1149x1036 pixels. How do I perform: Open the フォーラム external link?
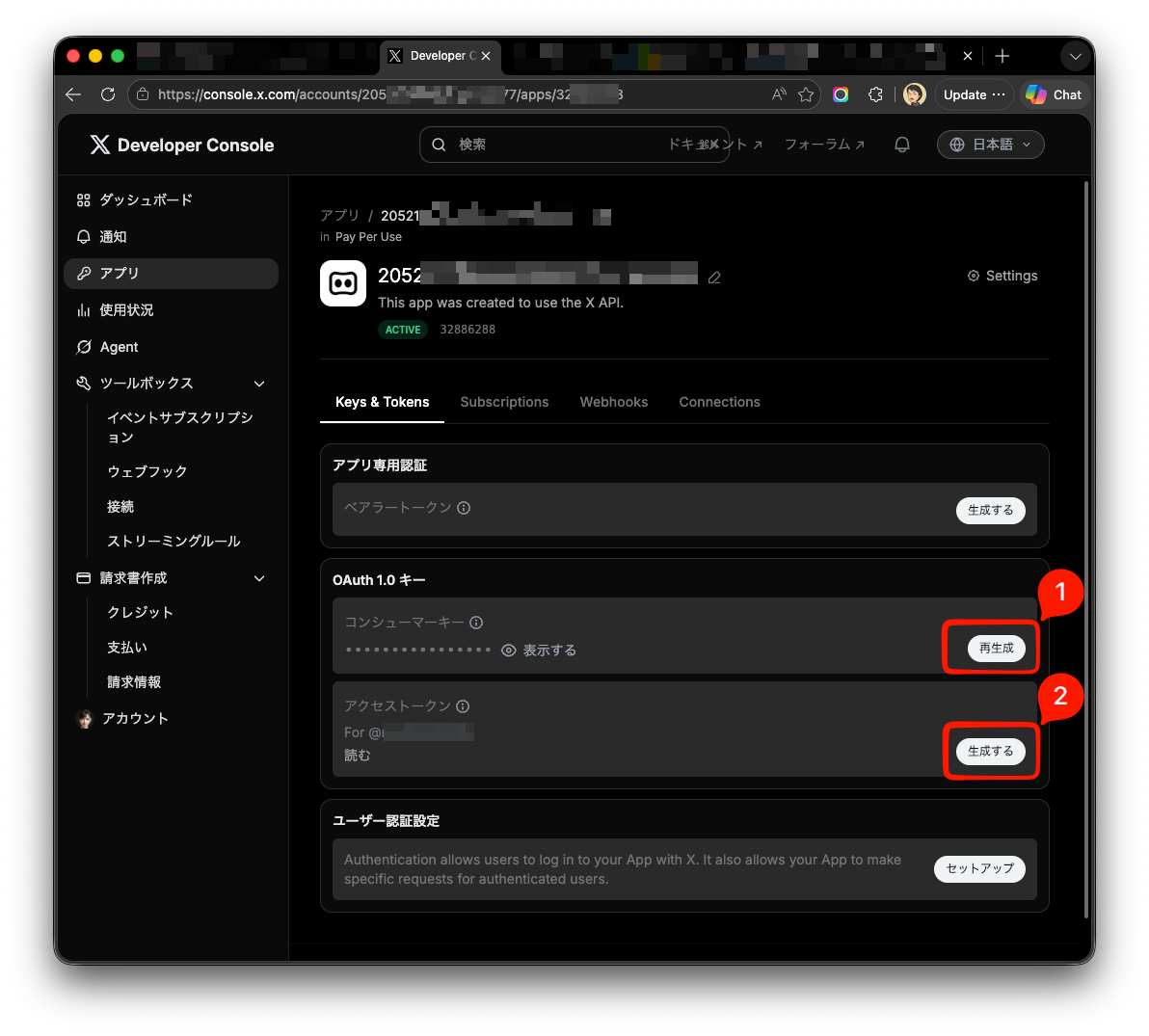coord(824,145)
